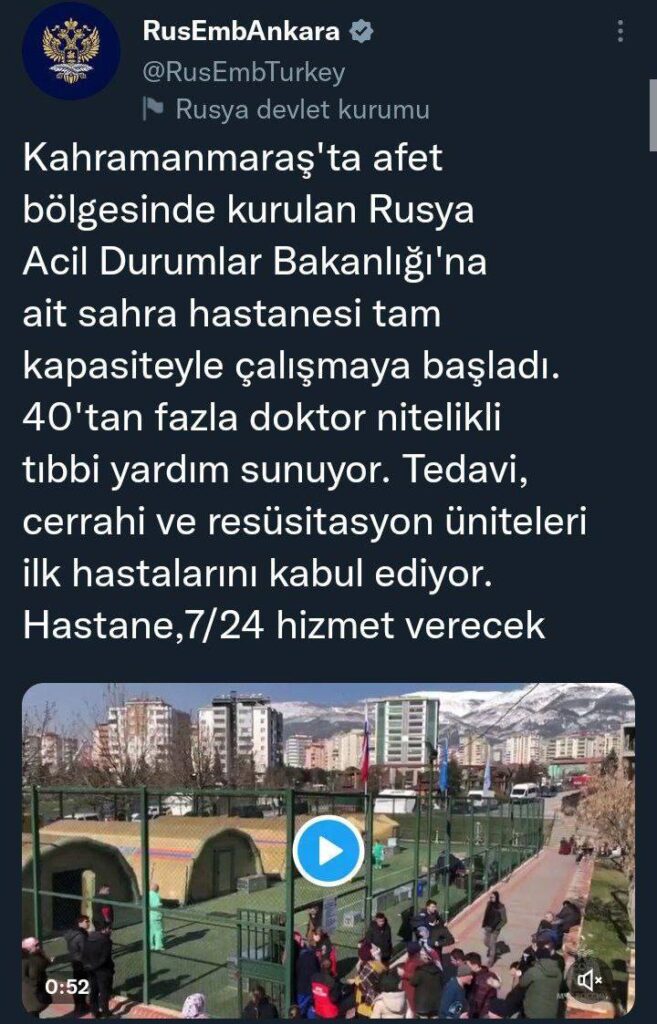Open the @RusEmbTurkey handle link
Image resolution: width=657 pixels, height=1024 pixels.
[244, 72]
